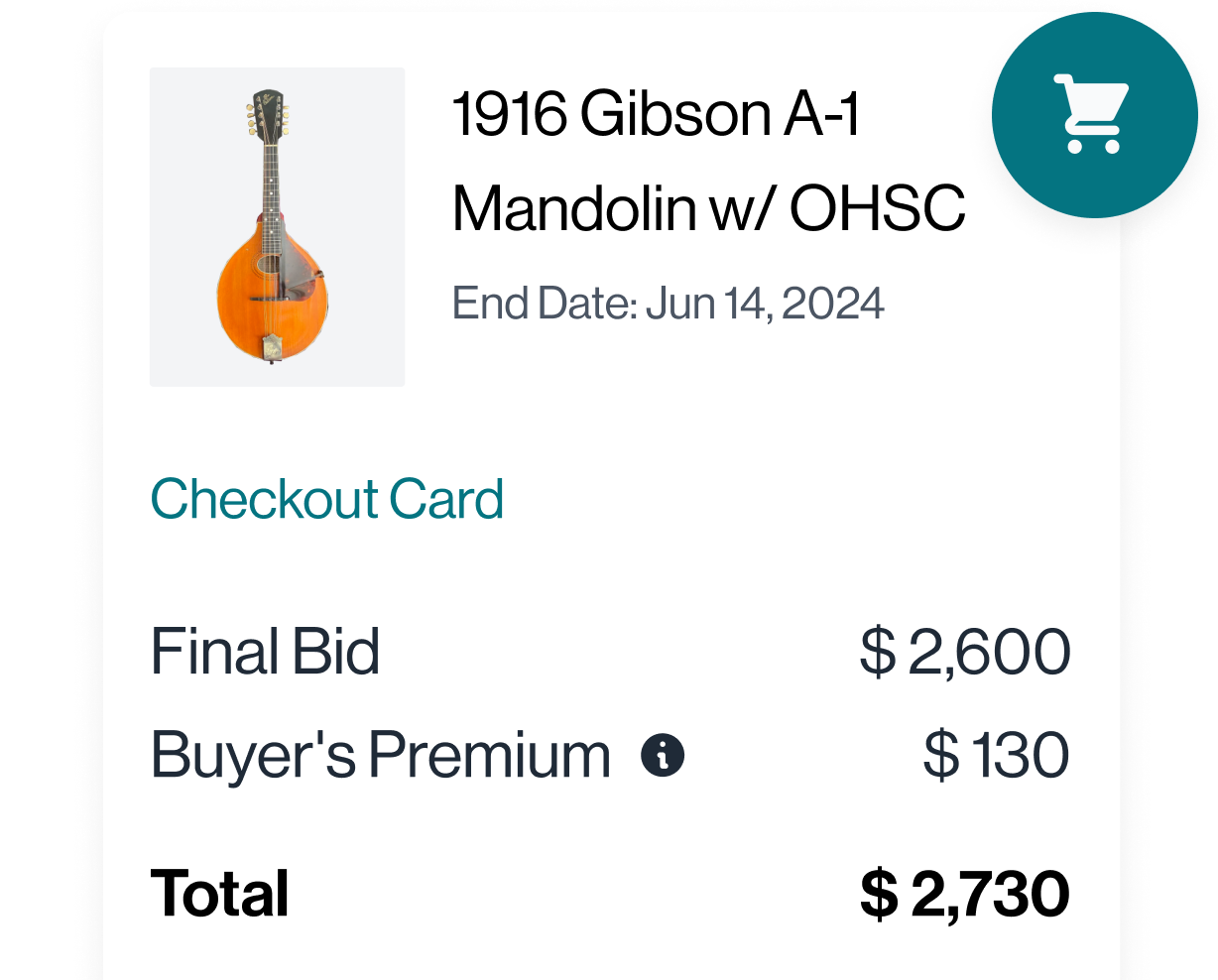Click the Buyer's Premium info icon
The image size is (1218, 980).
pyautogui.click(x=663, y=756)
